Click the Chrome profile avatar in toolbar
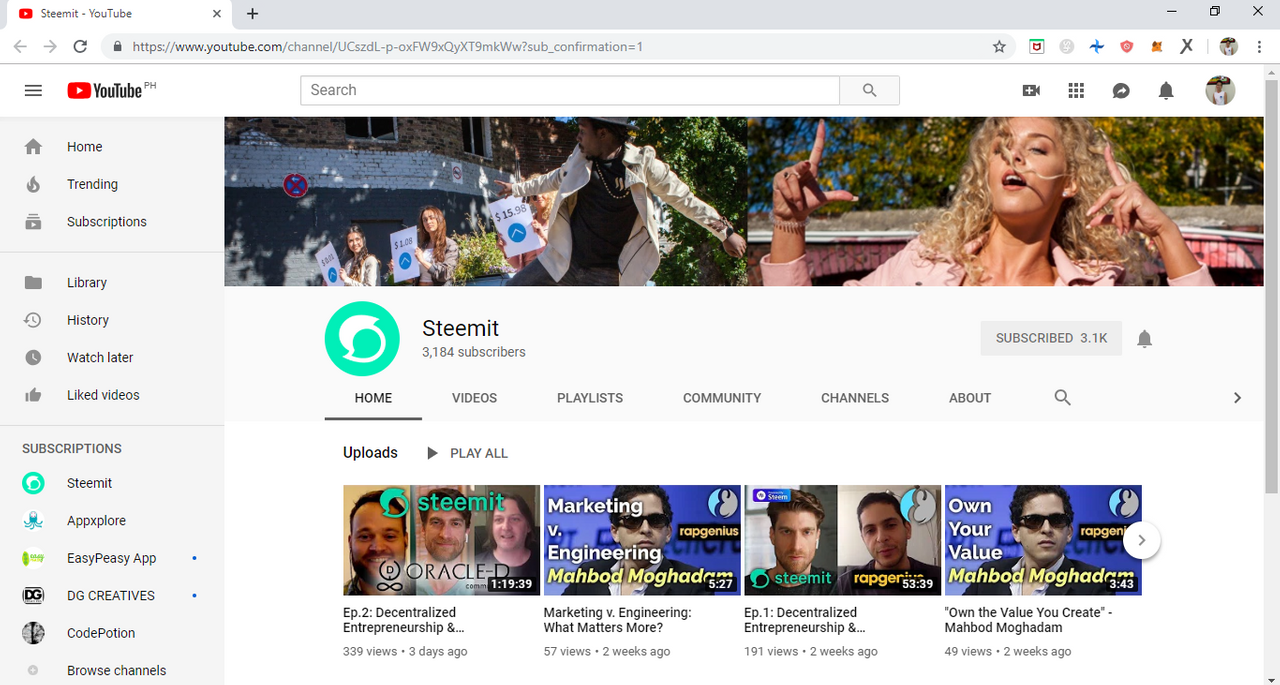Screen dimensions: 1280x685 pyautogui.click(x=1229, y=46)
